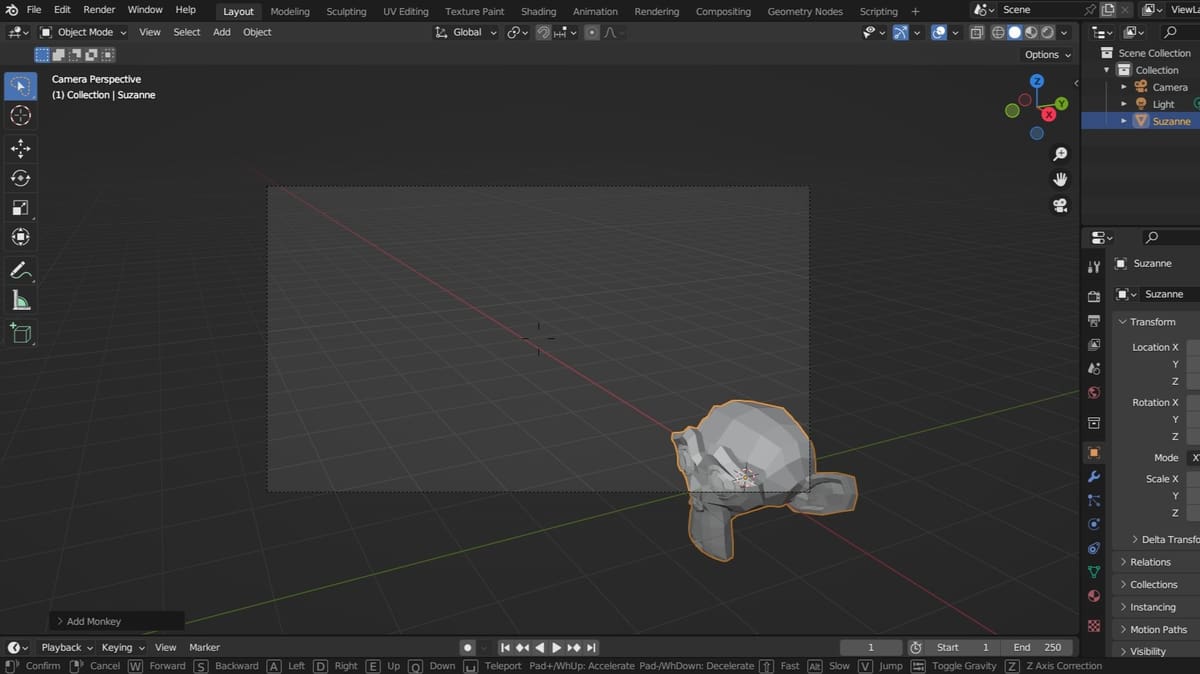Open the Tool properties tab
The height and width of the screenshot is (674, 1200).
pyautogui.click(x=1094, y=267)
